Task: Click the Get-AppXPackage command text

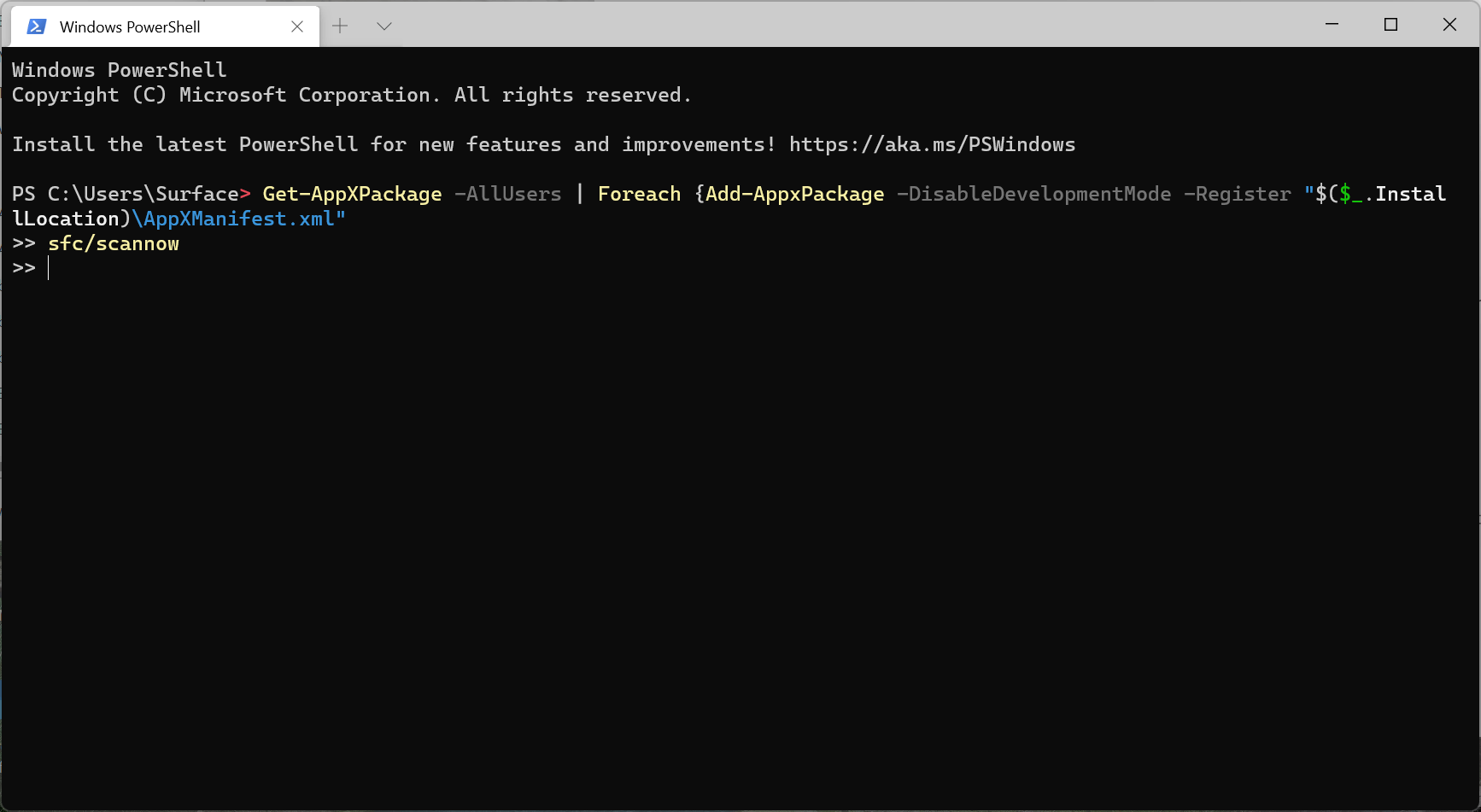Action: pyautogui.click(x=352, y=194)
